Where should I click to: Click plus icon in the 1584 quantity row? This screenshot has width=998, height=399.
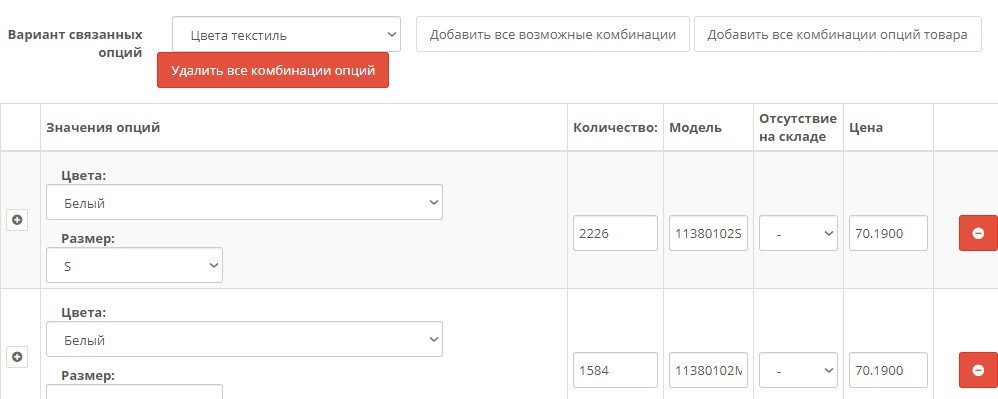[x=17, y=357]
